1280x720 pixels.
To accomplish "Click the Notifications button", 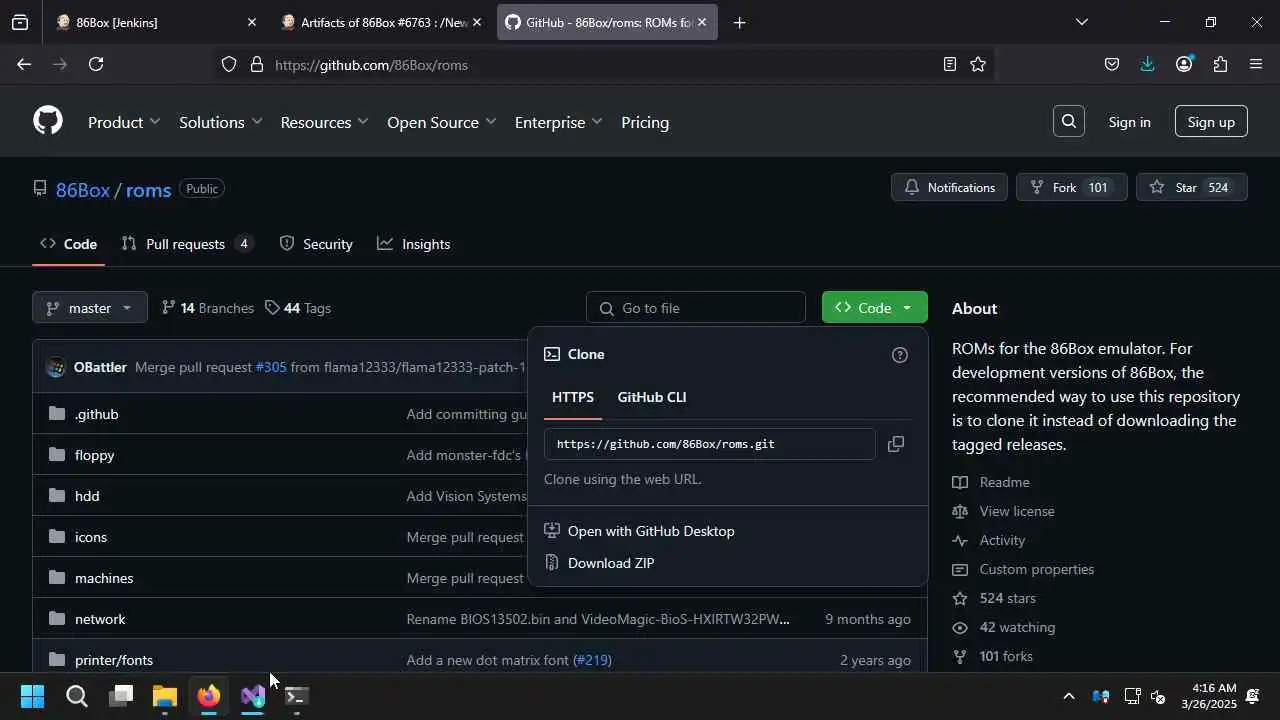I will click(950, 187).
